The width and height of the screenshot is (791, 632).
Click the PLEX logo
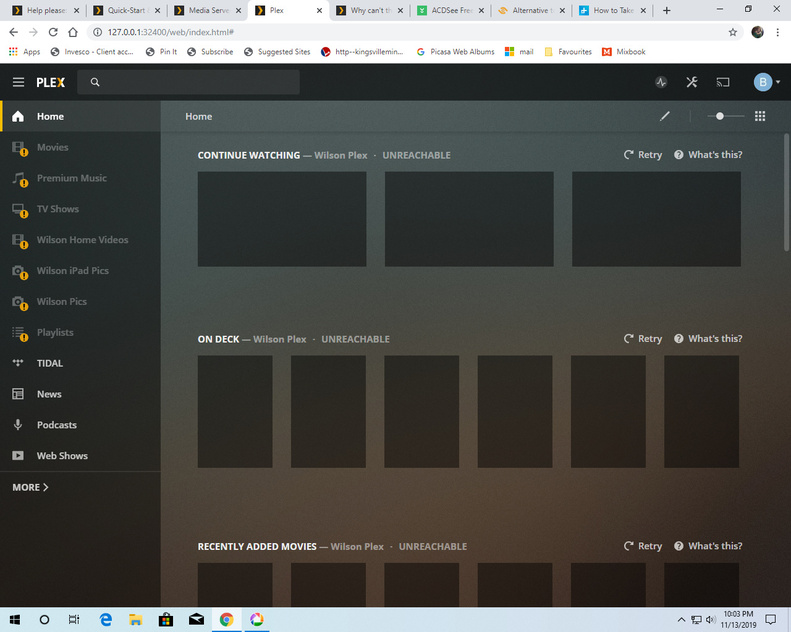50,82
